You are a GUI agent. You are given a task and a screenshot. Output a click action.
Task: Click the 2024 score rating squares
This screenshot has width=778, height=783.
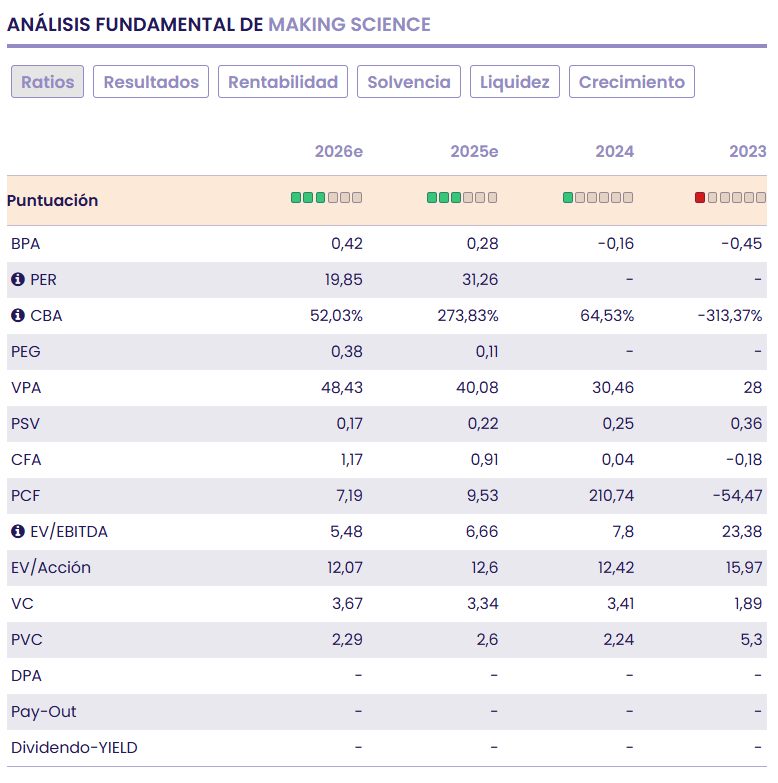click(598, 198)
